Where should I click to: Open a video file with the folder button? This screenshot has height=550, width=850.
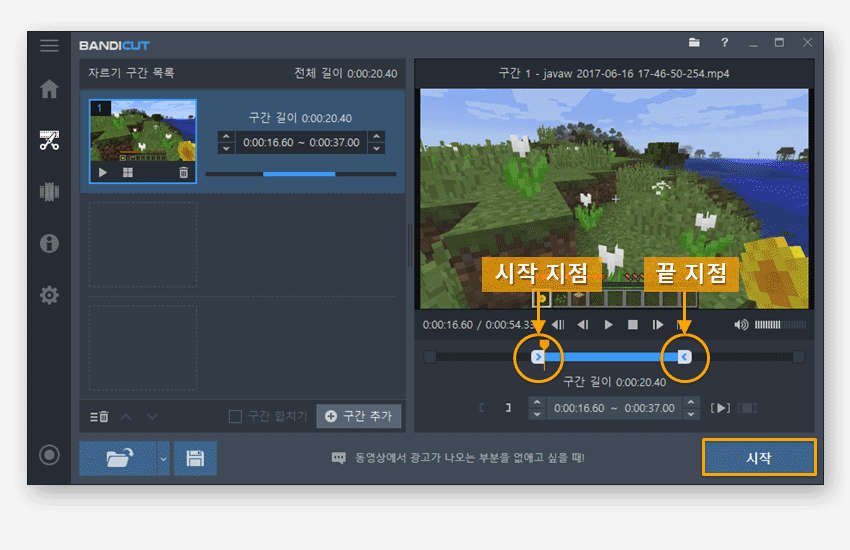pos(119,458)
